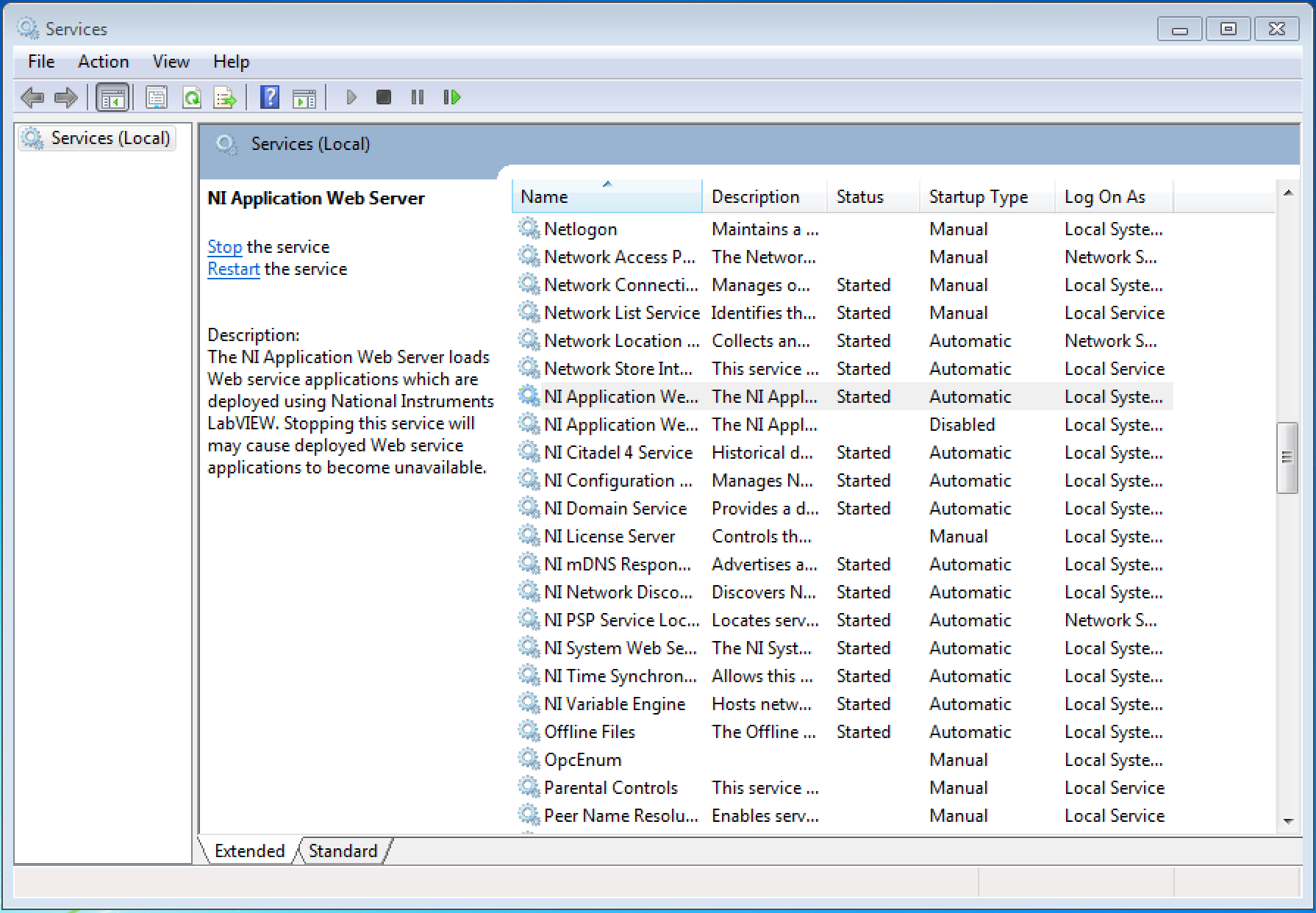Viewport: 1316px width, 913px height.
Task: Sort by the Startup Type column header
Action: [987, 196]
